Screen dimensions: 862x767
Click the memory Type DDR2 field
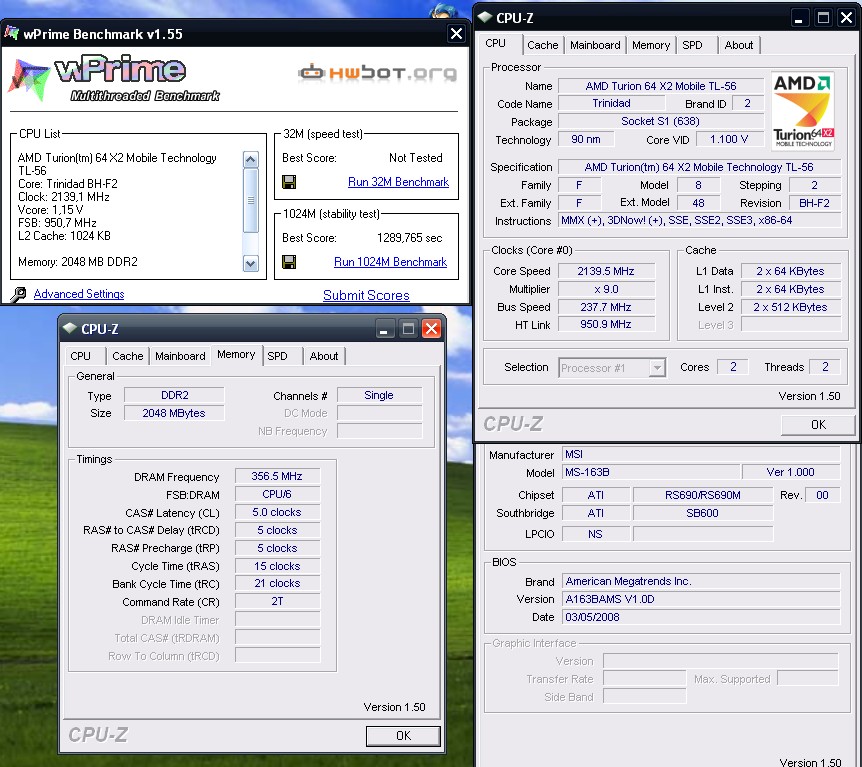174,395
